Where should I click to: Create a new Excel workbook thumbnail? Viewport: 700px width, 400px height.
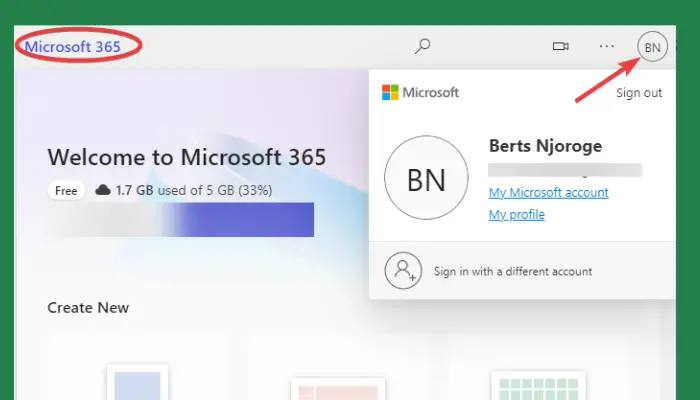[x=538, y=386]
